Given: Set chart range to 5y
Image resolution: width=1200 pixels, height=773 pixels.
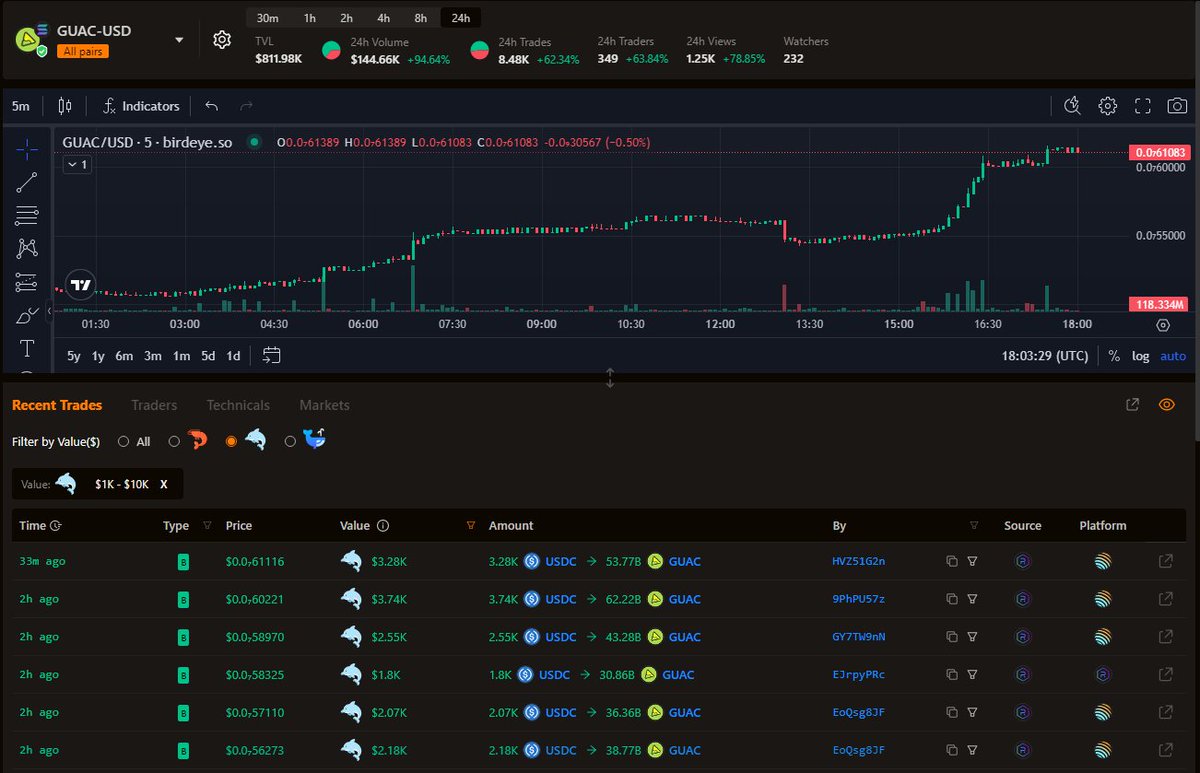Looking at the screenshot, I should click(x=74, y=356).
